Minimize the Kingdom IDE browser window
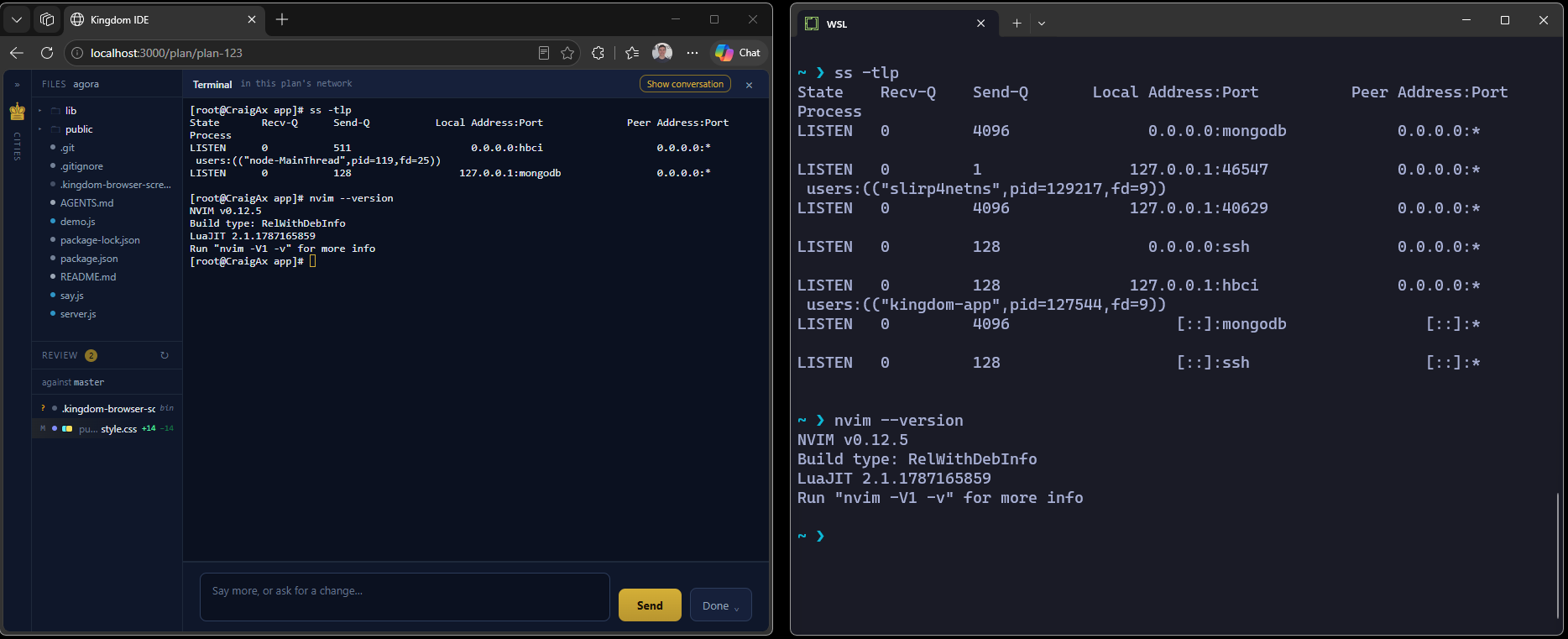The image size is (1568, 639). point(676,19)
